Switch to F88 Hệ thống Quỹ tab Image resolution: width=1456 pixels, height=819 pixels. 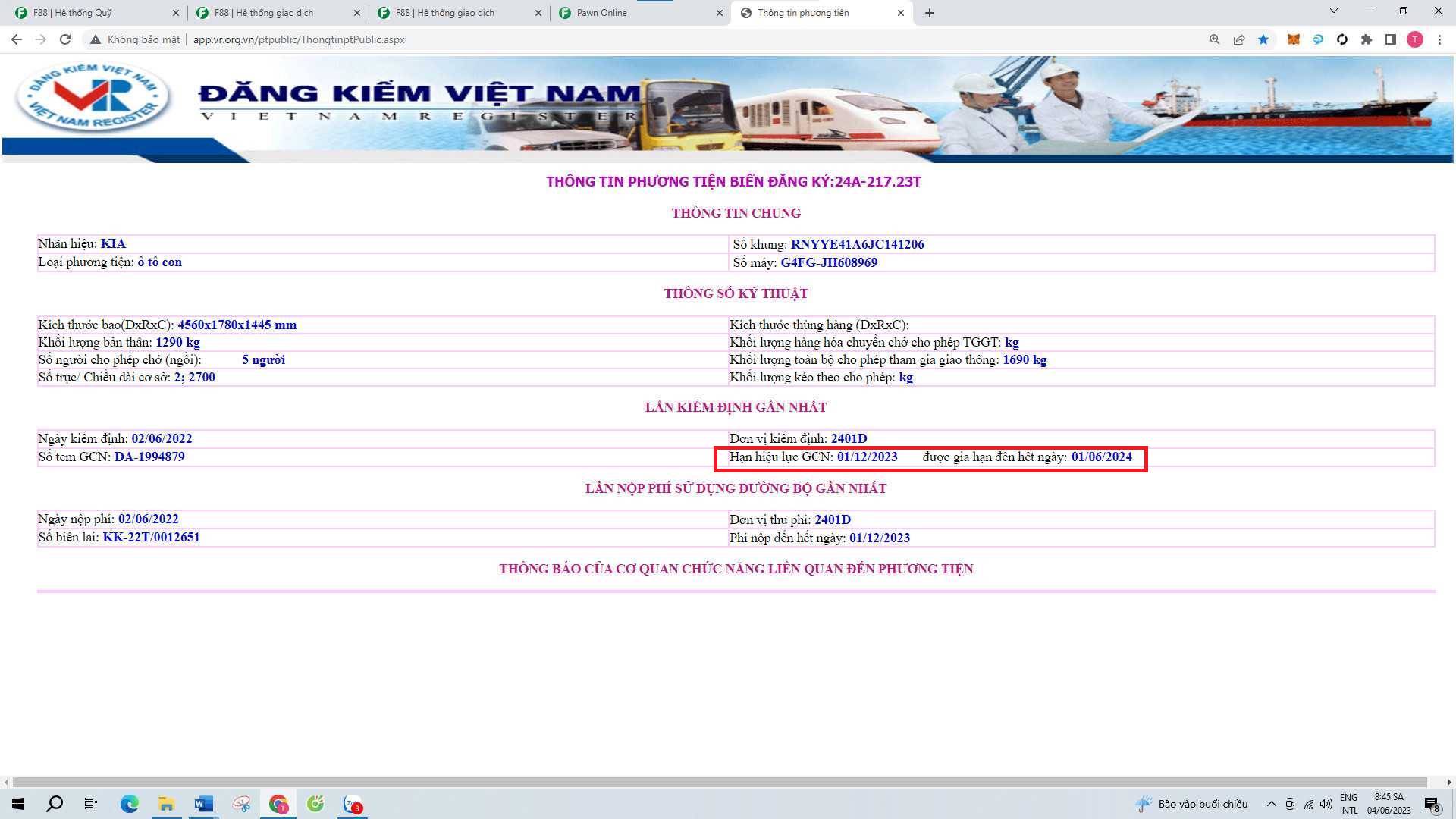(95, 13)
